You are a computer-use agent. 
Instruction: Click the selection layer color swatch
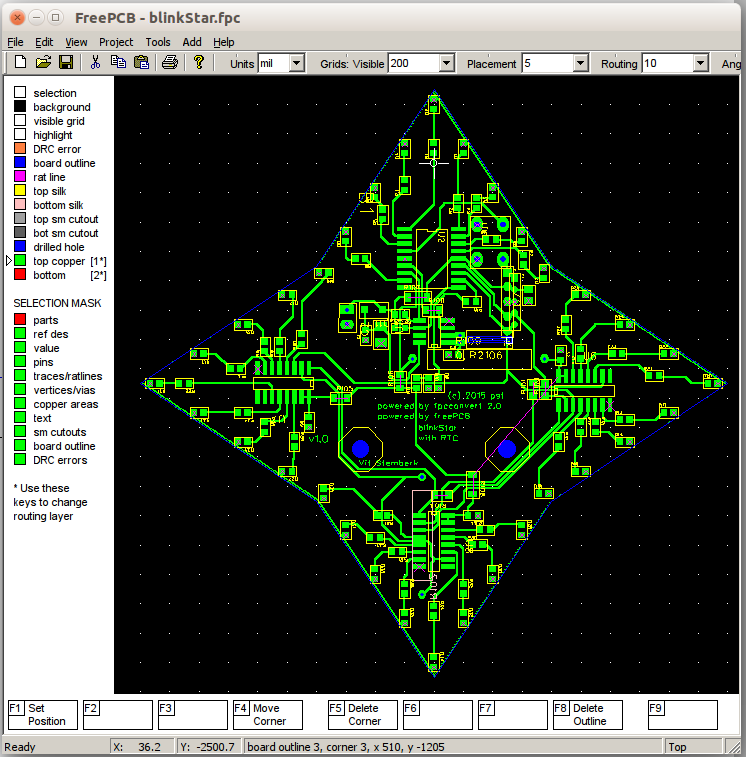(x=20, y=92)
